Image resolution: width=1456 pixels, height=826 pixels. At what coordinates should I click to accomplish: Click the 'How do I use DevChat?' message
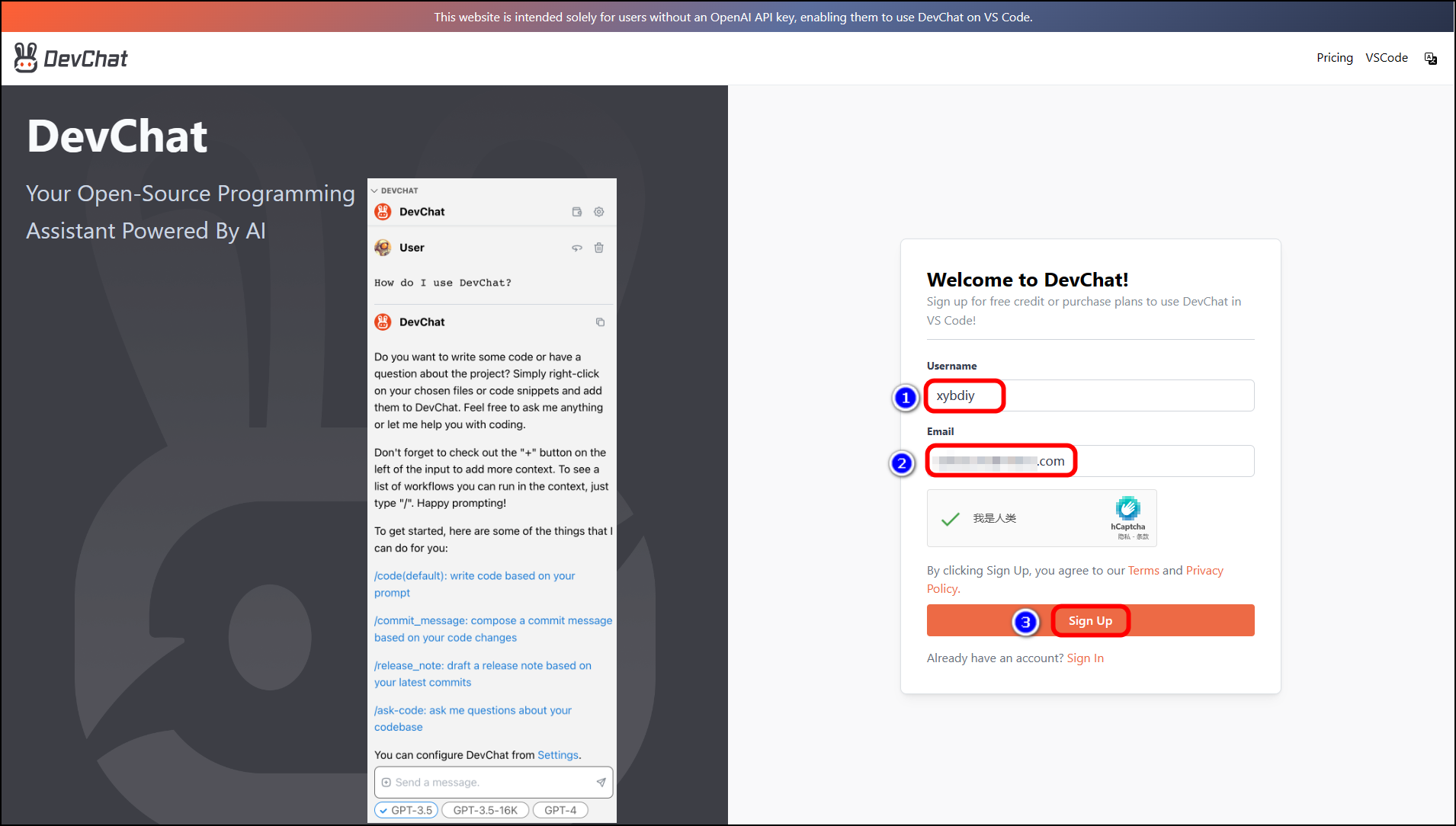tap(443, 283)
